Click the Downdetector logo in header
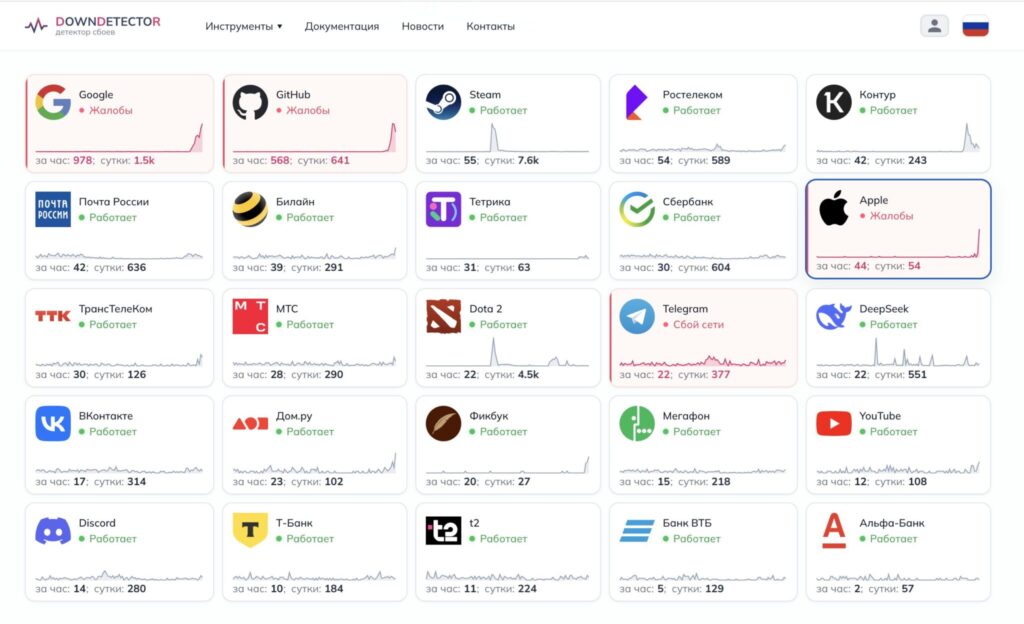The image size is (1024, 624). point(92,25)
